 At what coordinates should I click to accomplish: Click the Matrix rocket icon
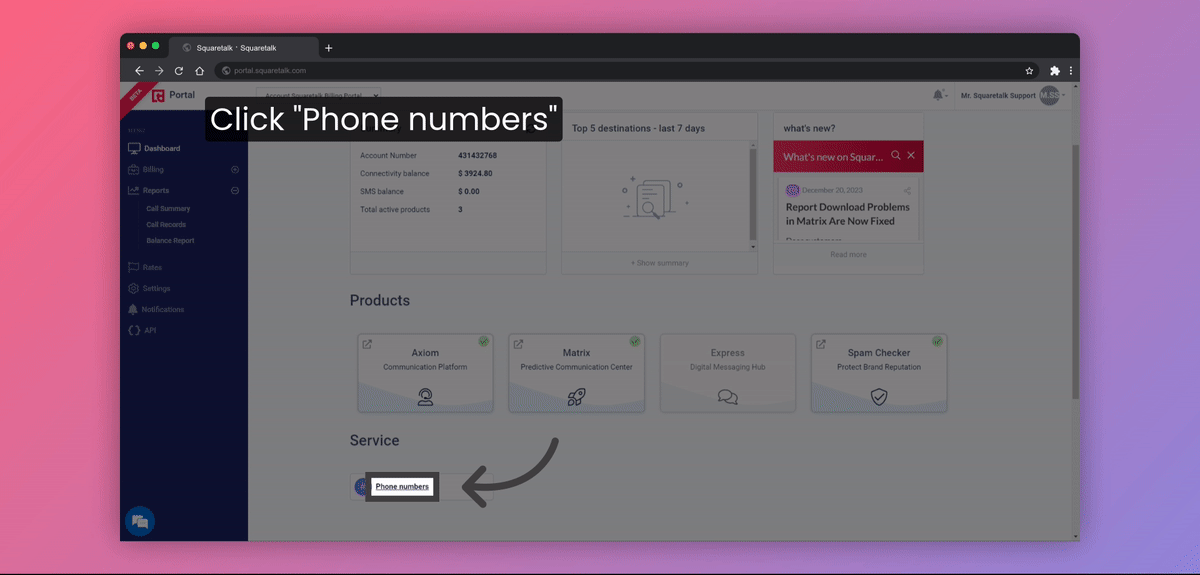tap(576, 396)
